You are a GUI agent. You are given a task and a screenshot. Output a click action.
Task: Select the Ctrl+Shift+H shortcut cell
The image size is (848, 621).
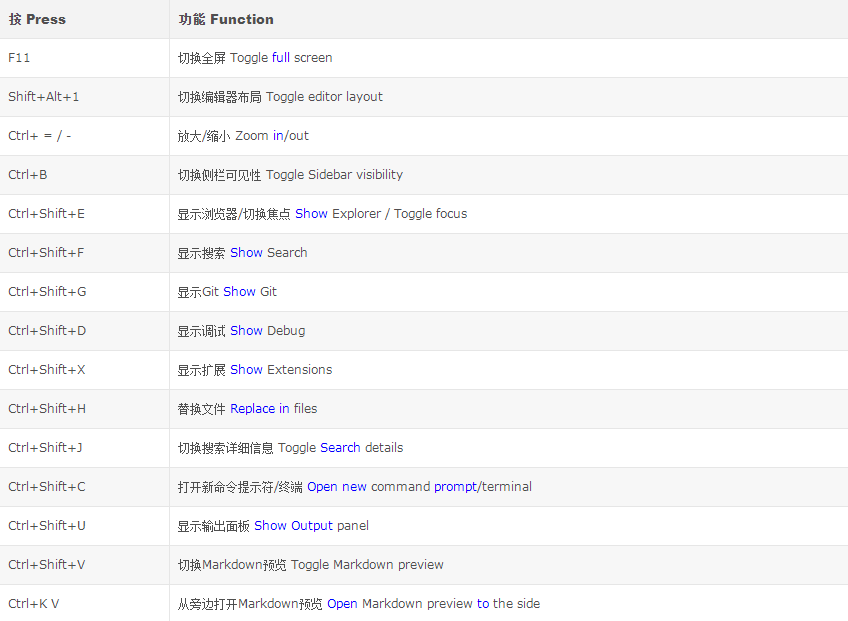point(84,408)
